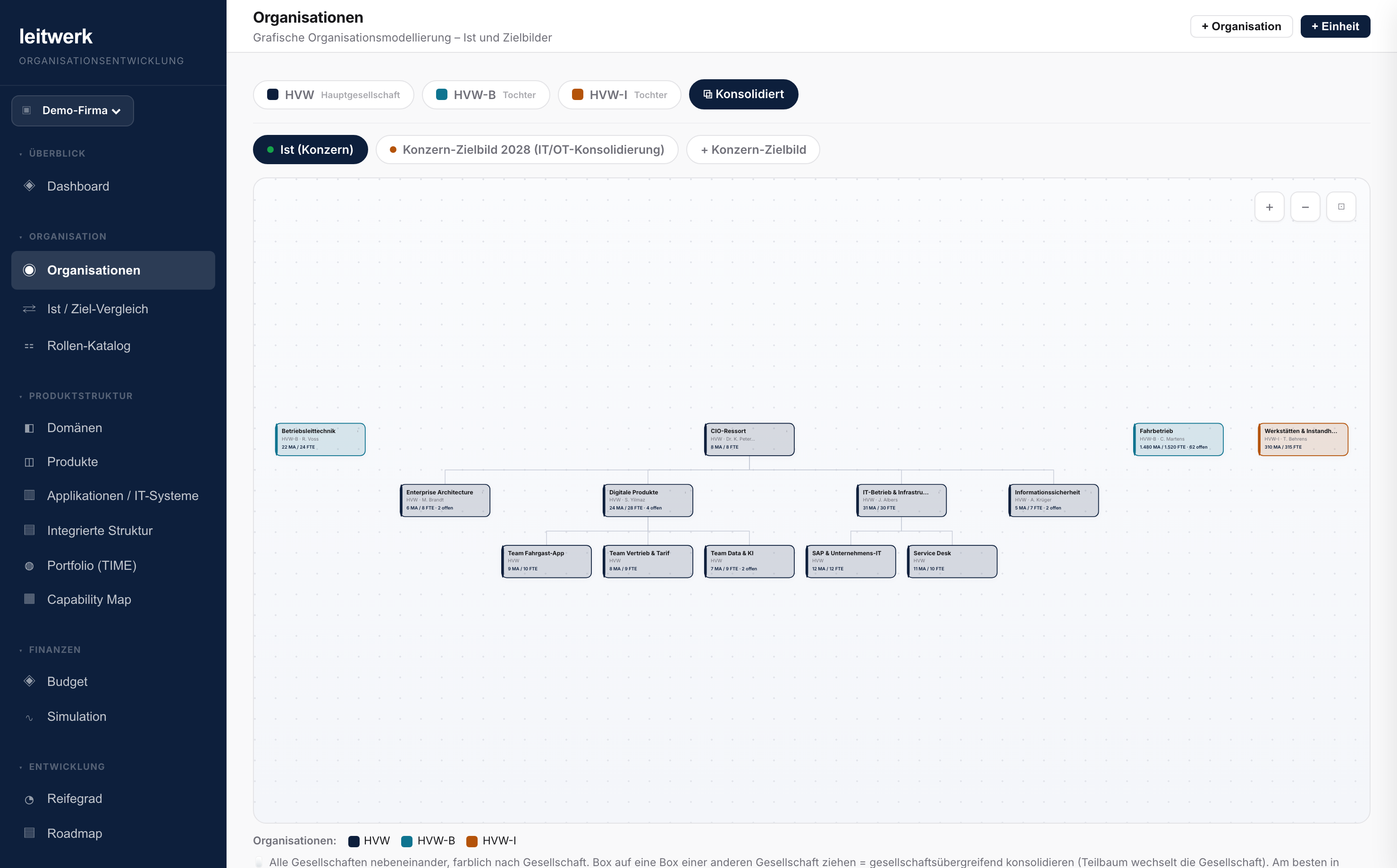Select the IT-Betrieb & Infrastru... unit box
Viewport: 1397px width, 868px height.
click(x=901, y=501)
